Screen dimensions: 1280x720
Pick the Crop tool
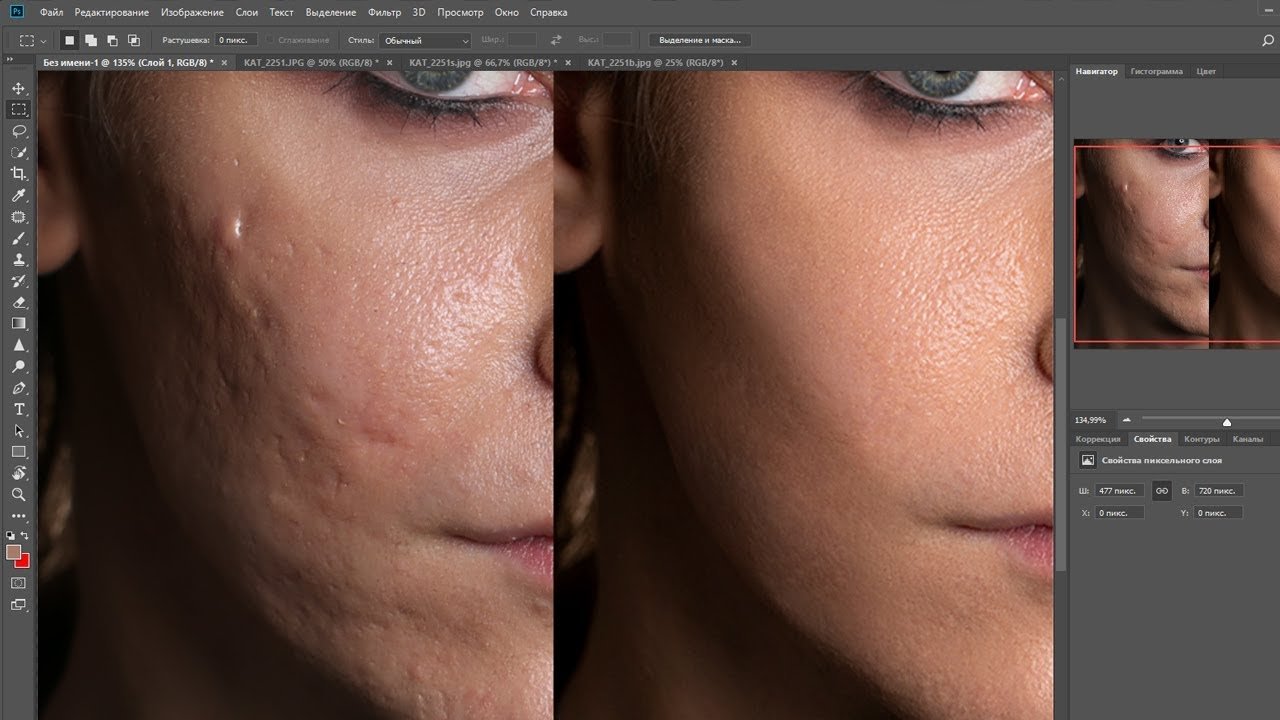(x=19, y=174)
